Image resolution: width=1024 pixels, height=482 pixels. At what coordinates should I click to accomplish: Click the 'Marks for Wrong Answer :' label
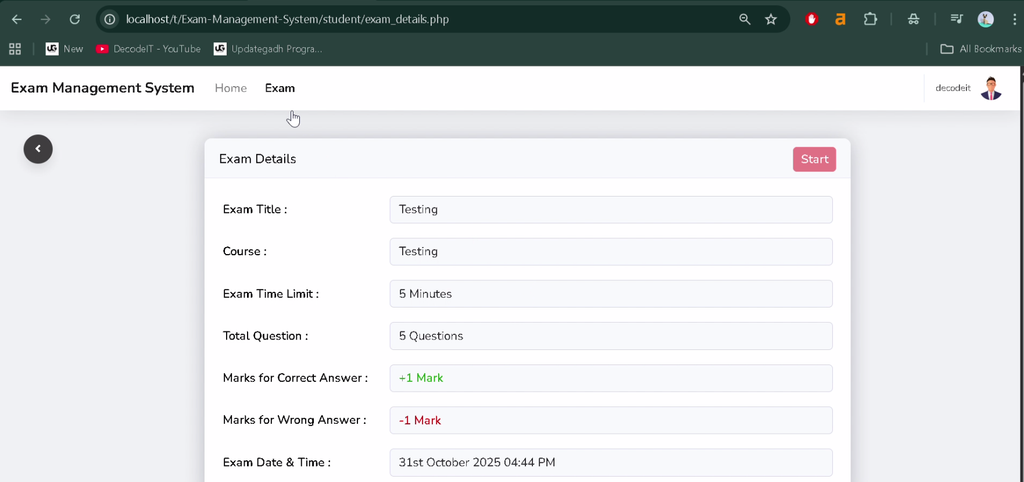pos(295,420)
